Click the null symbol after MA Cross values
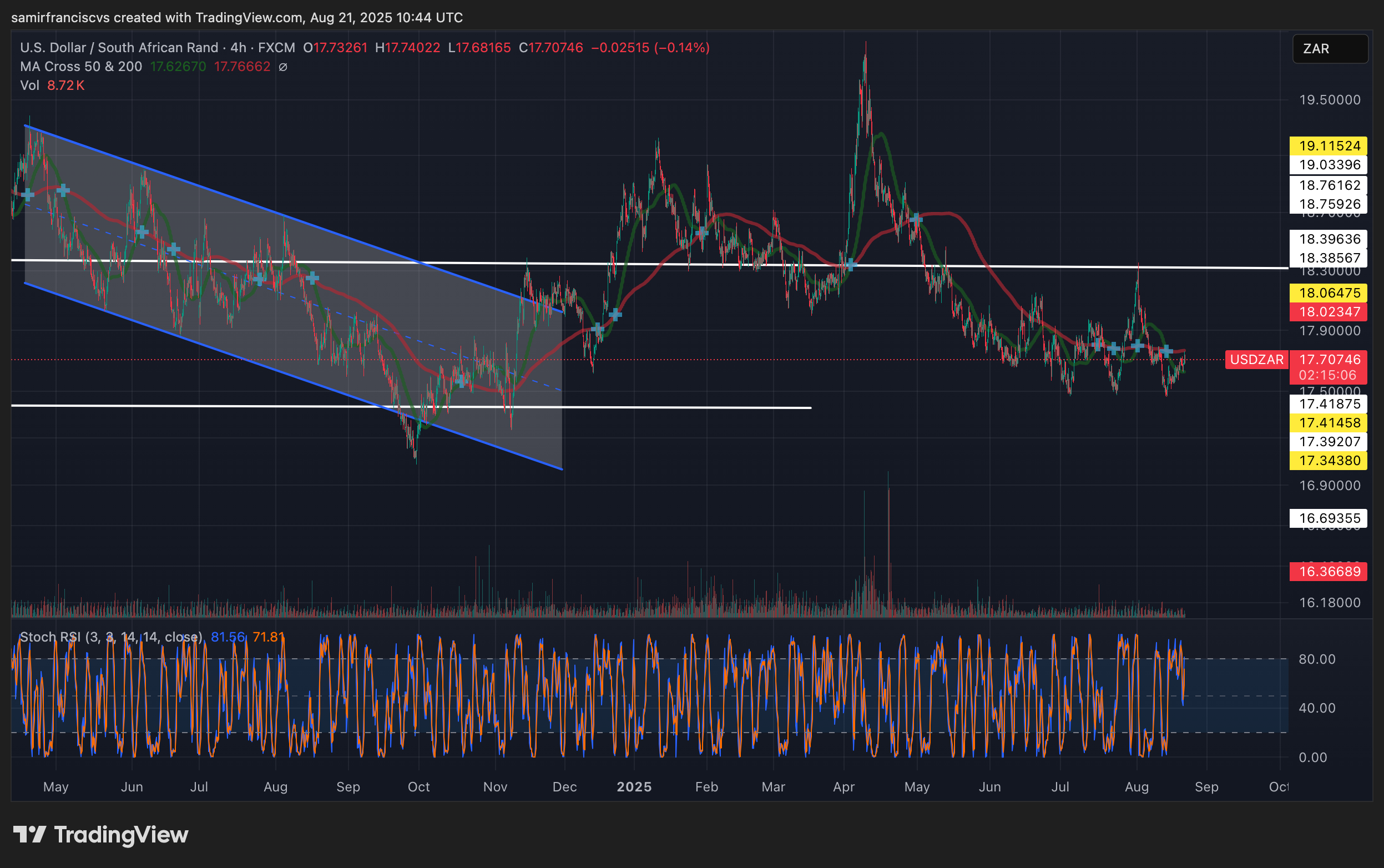Screen dimensions: 1384x868 (283, 67)
